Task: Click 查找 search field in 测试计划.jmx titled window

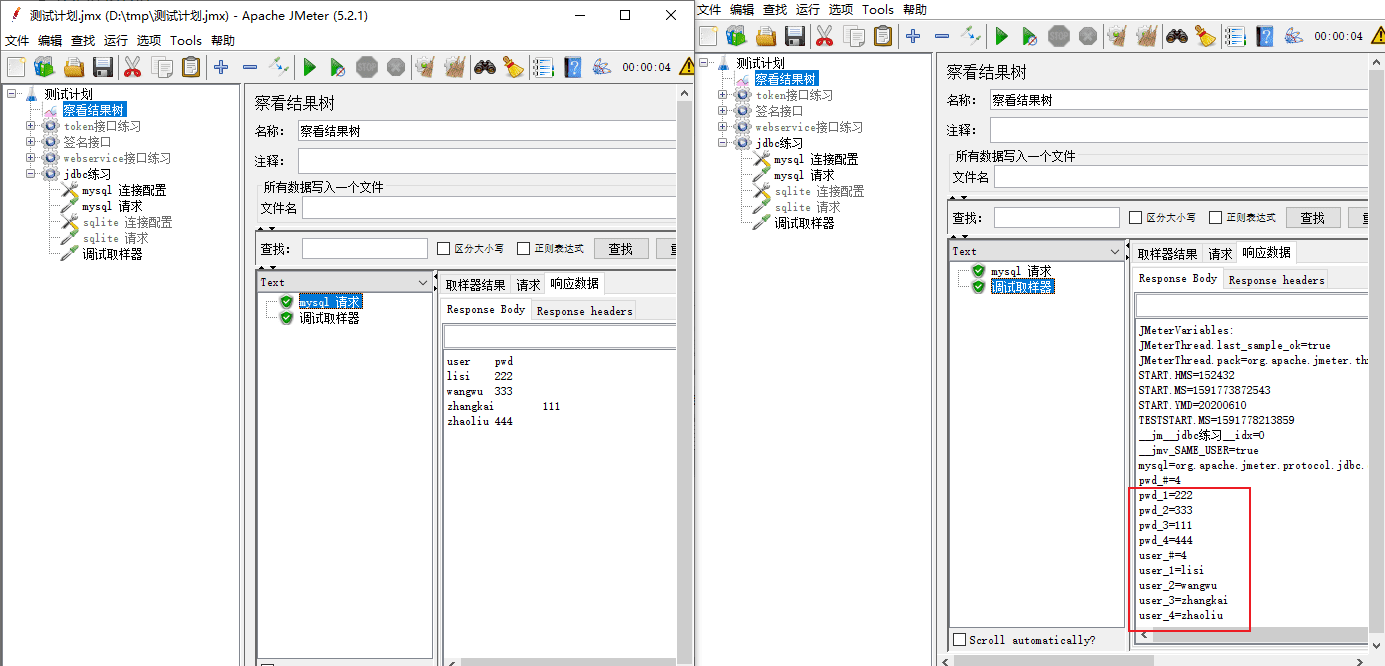Action: click(365, 249)
